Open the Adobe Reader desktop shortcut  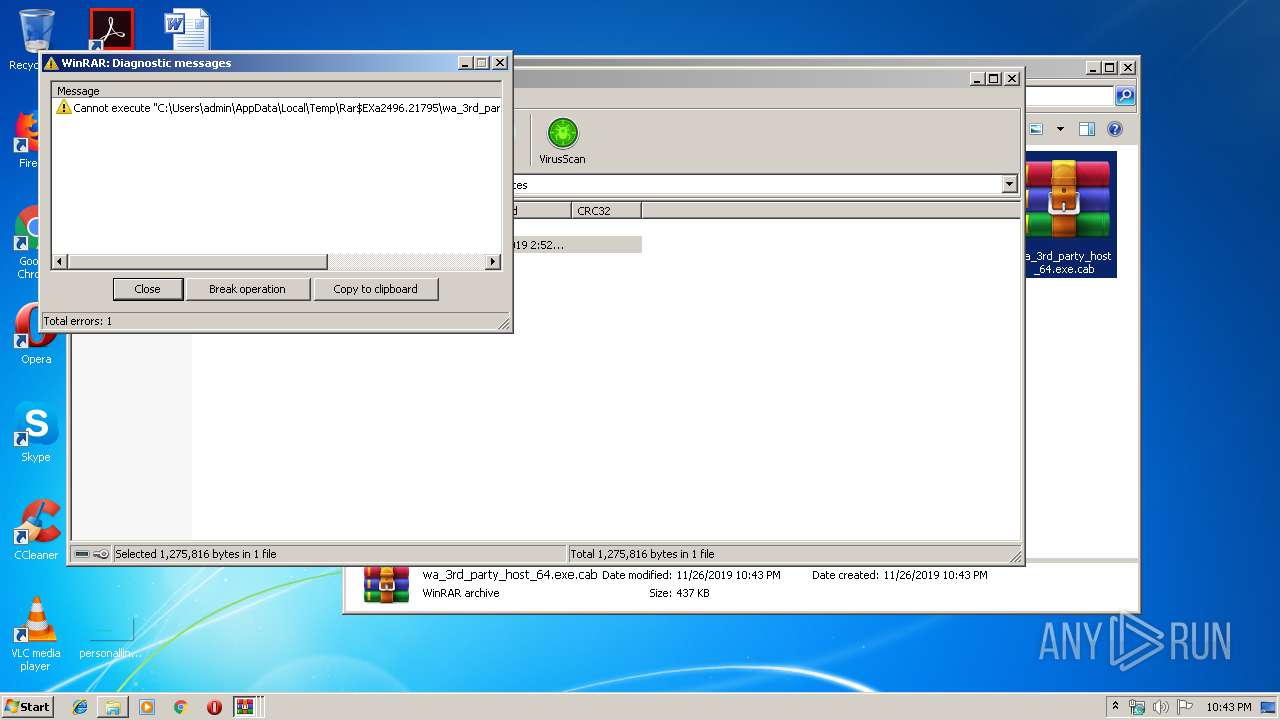click(111, 30)
